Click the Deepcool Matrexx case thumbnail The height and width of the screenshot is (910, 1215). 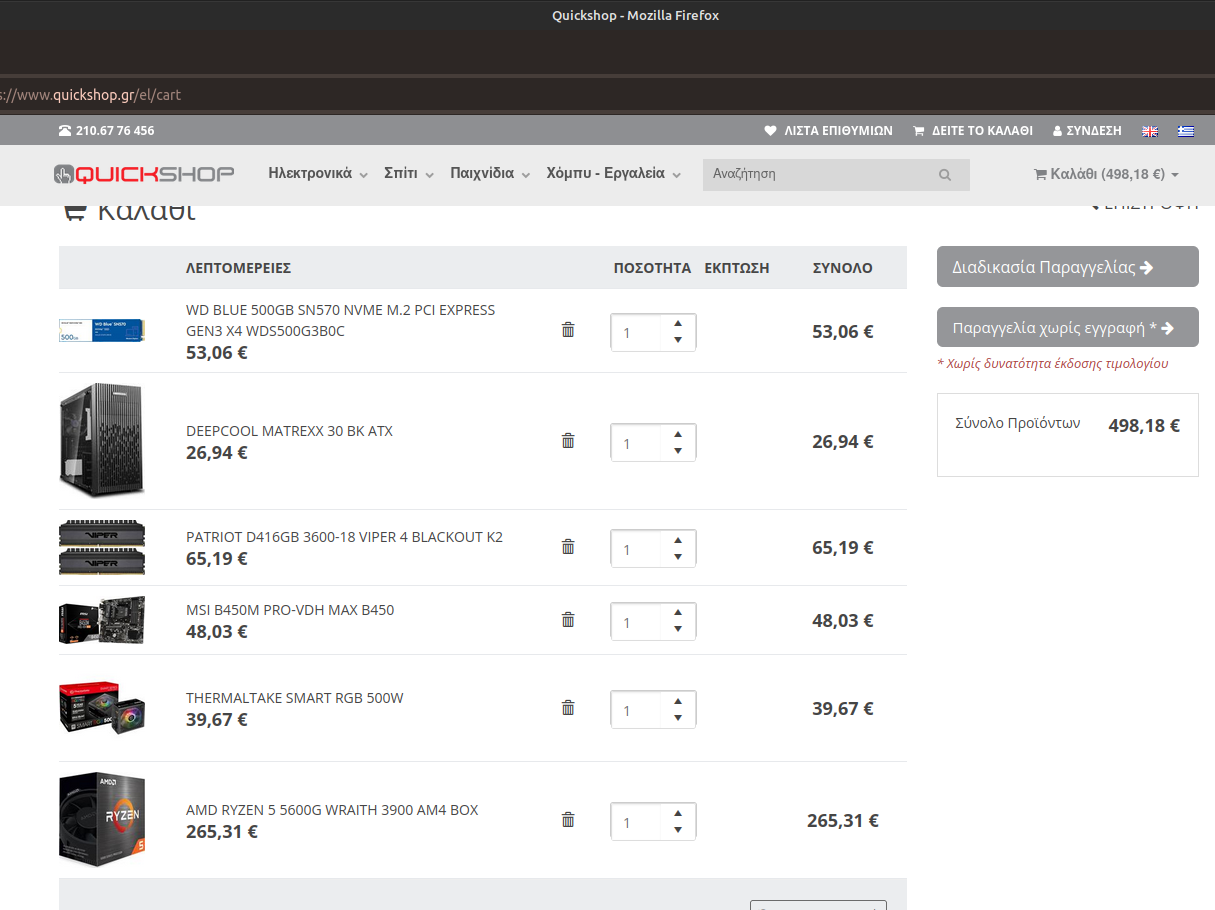click(x=102, y=440)
